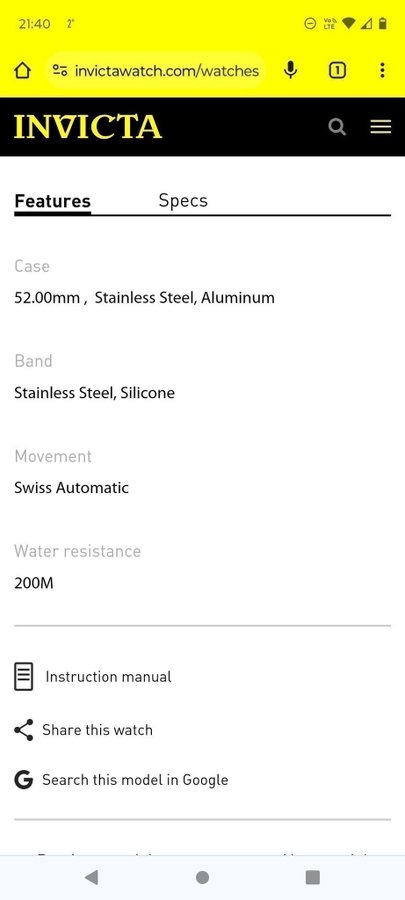The width and height of the screenshot is (405, 900).
Task: Tap the share icon
Action: click(x=24, y=730)
